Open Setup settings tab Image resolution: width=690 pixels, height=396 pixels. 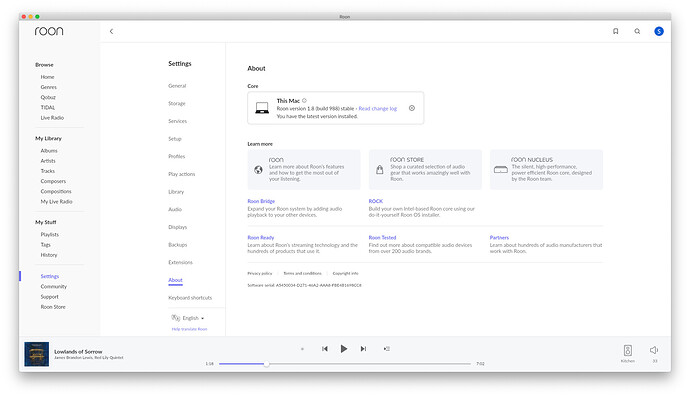175,139
